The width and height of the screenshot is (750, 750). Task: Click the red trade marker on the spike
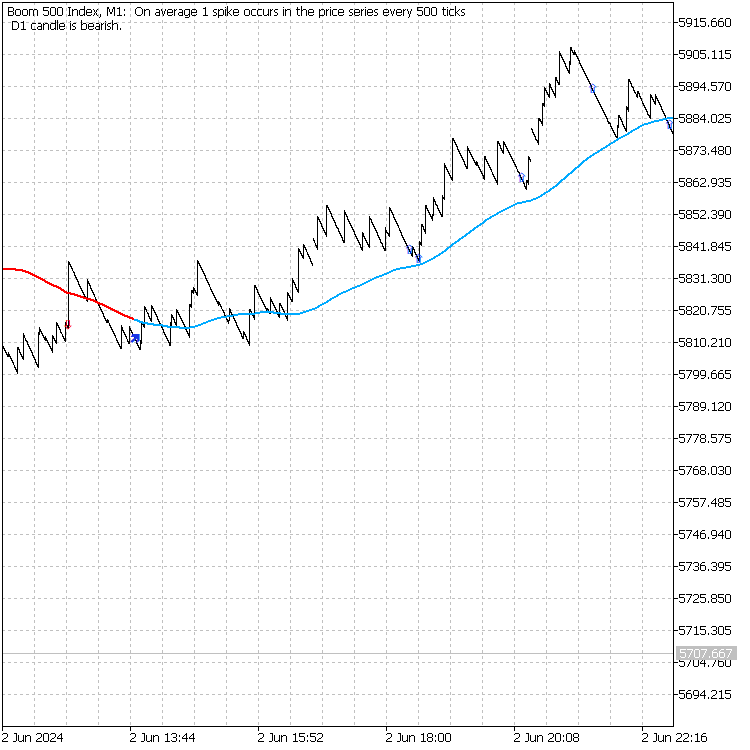pyautogui.click(x=68, y=325)
